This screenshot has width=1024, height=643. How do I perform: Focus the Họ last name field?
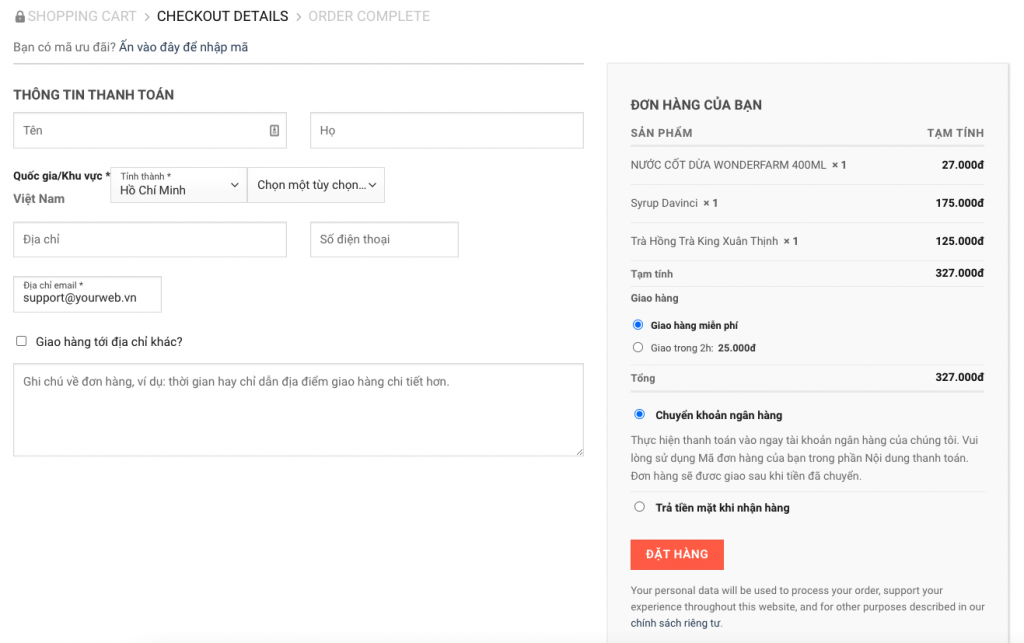[x=446, y=131]
